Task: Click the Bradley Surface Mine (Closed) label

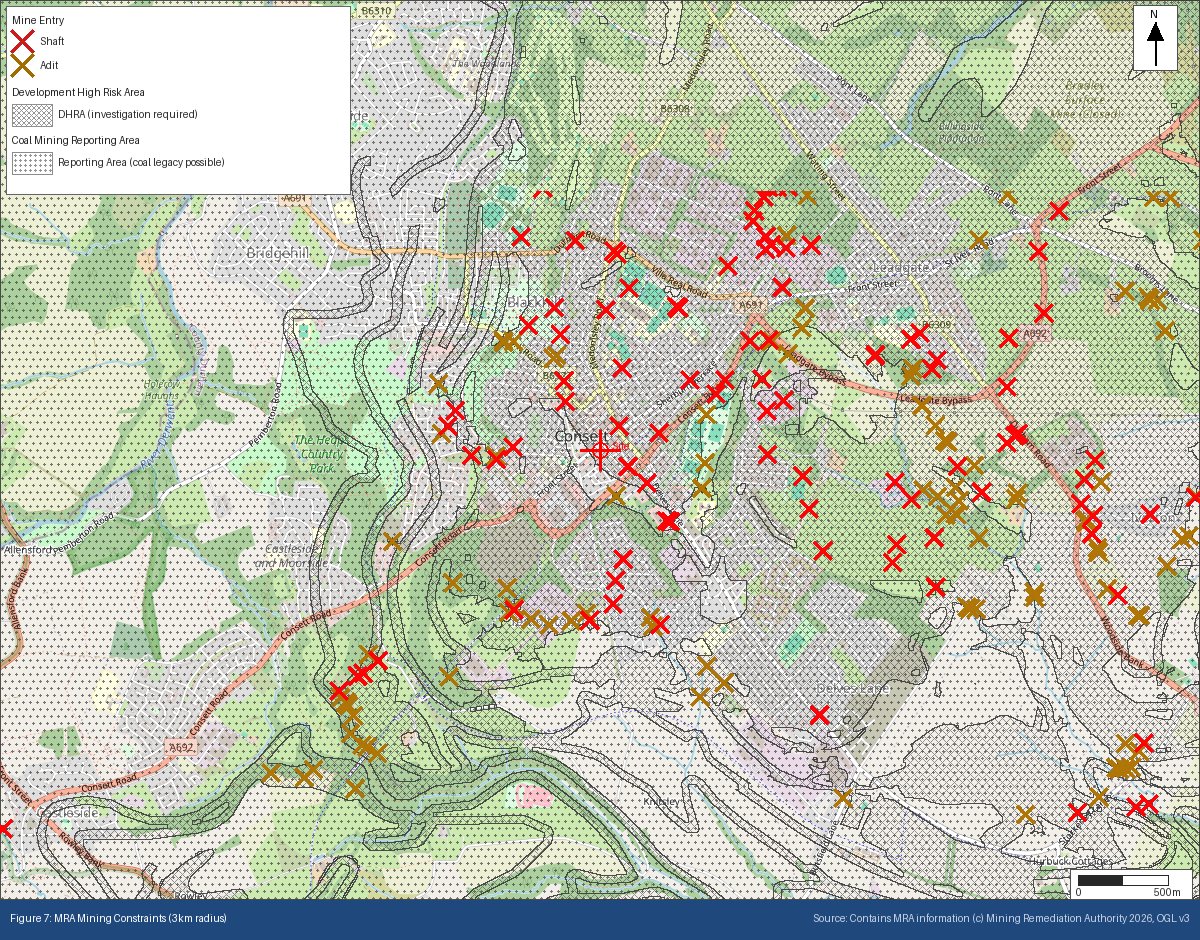Action: 1085,99
